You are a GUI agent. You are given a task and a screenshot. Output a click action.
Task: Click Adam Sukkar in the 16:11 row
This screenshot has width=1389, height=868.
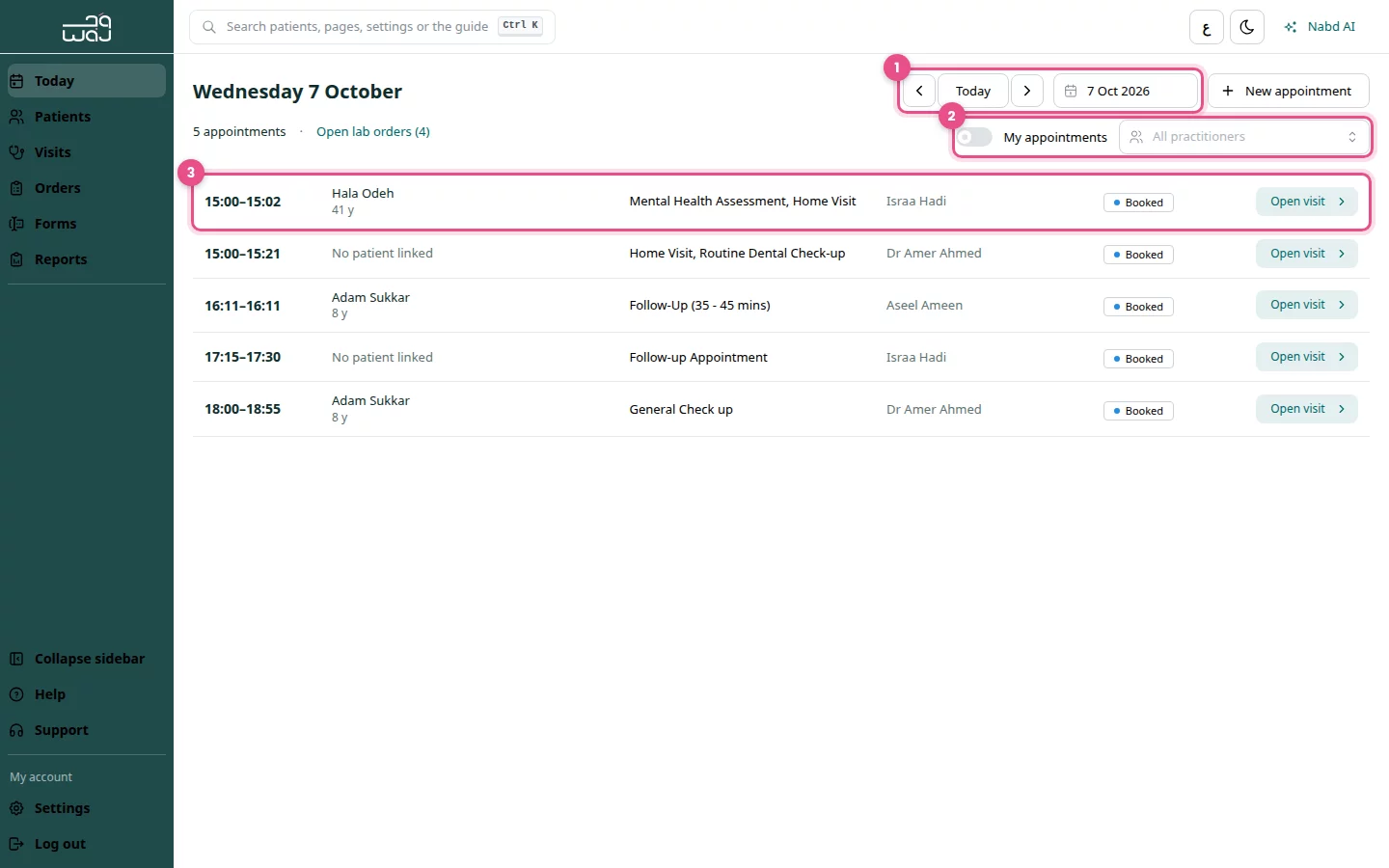point(370,298)
